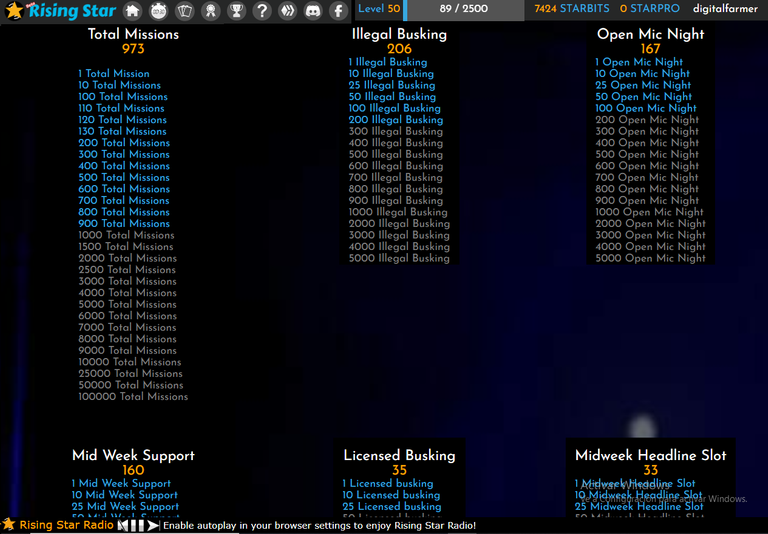Click the enable autoplay radio message
This screenshot has width=768, height=534.
point(319,526)
